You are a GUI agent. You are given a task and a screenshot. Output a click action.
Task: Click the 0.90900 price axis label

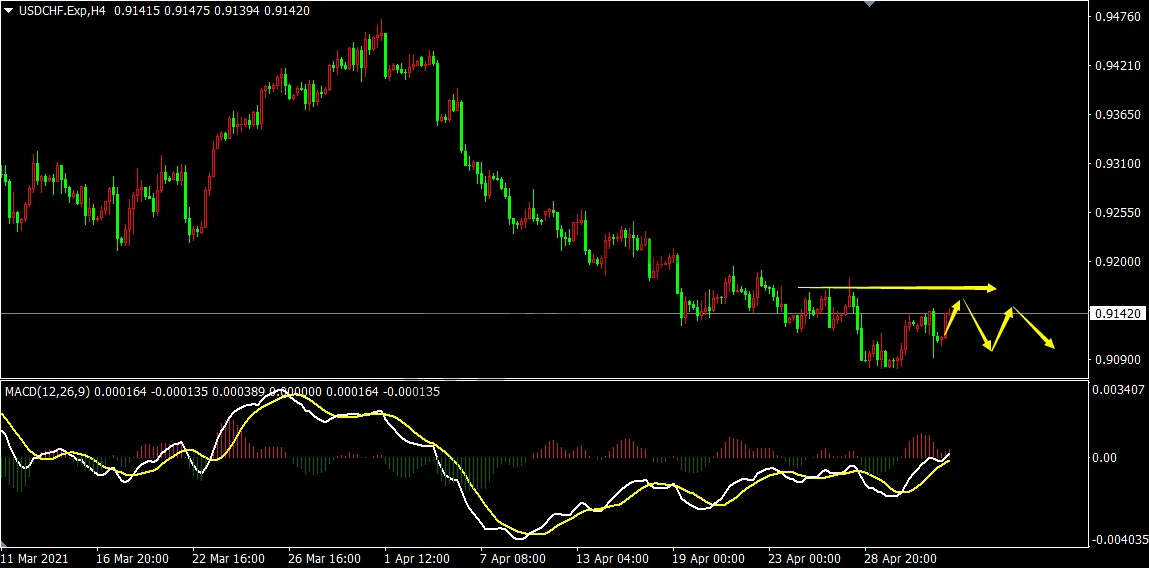coord(1119,360)
